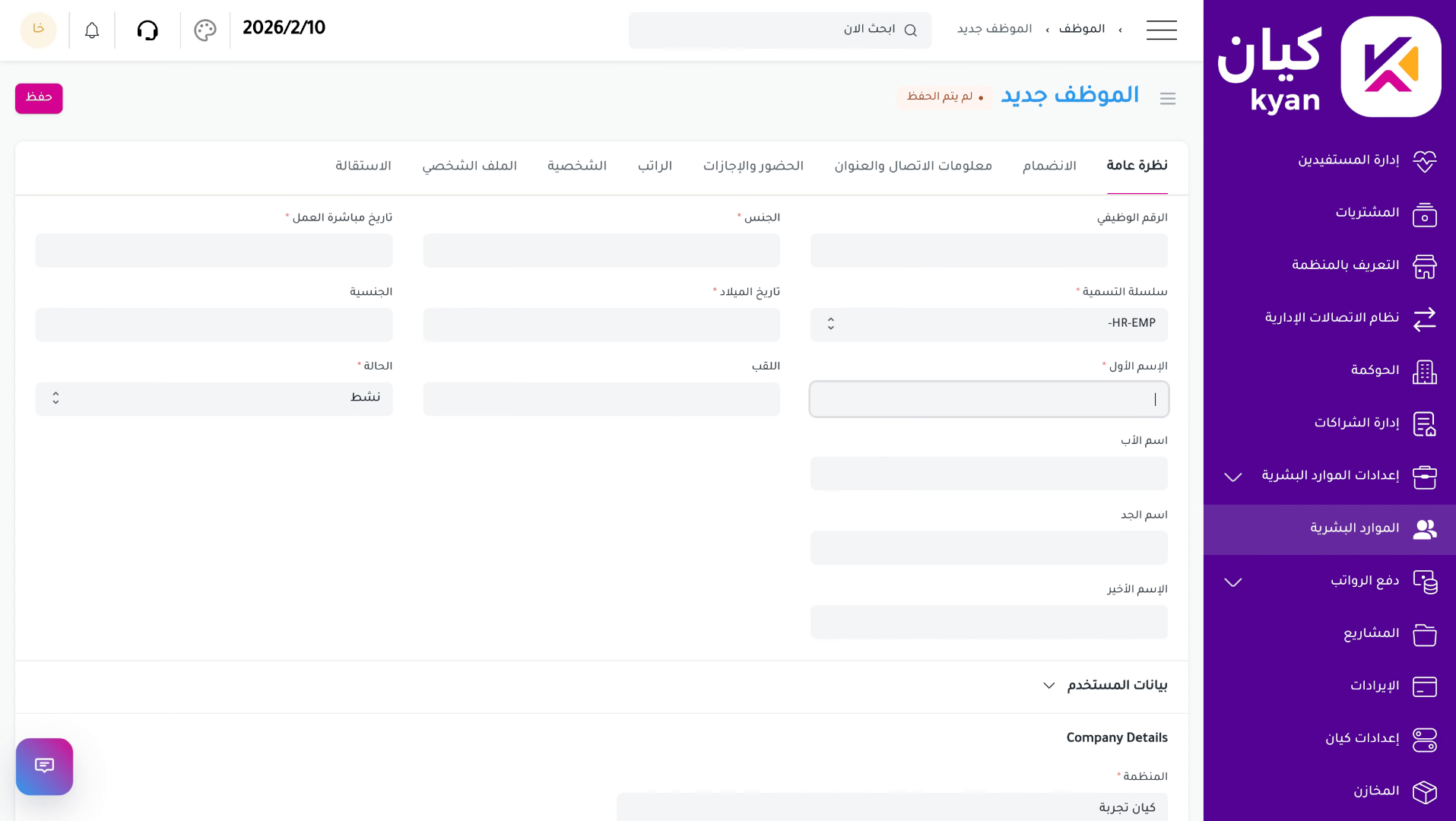Screen dimensions: 1456x821
Task: Click the floating chat widget icon
Action: coord(44,766)
